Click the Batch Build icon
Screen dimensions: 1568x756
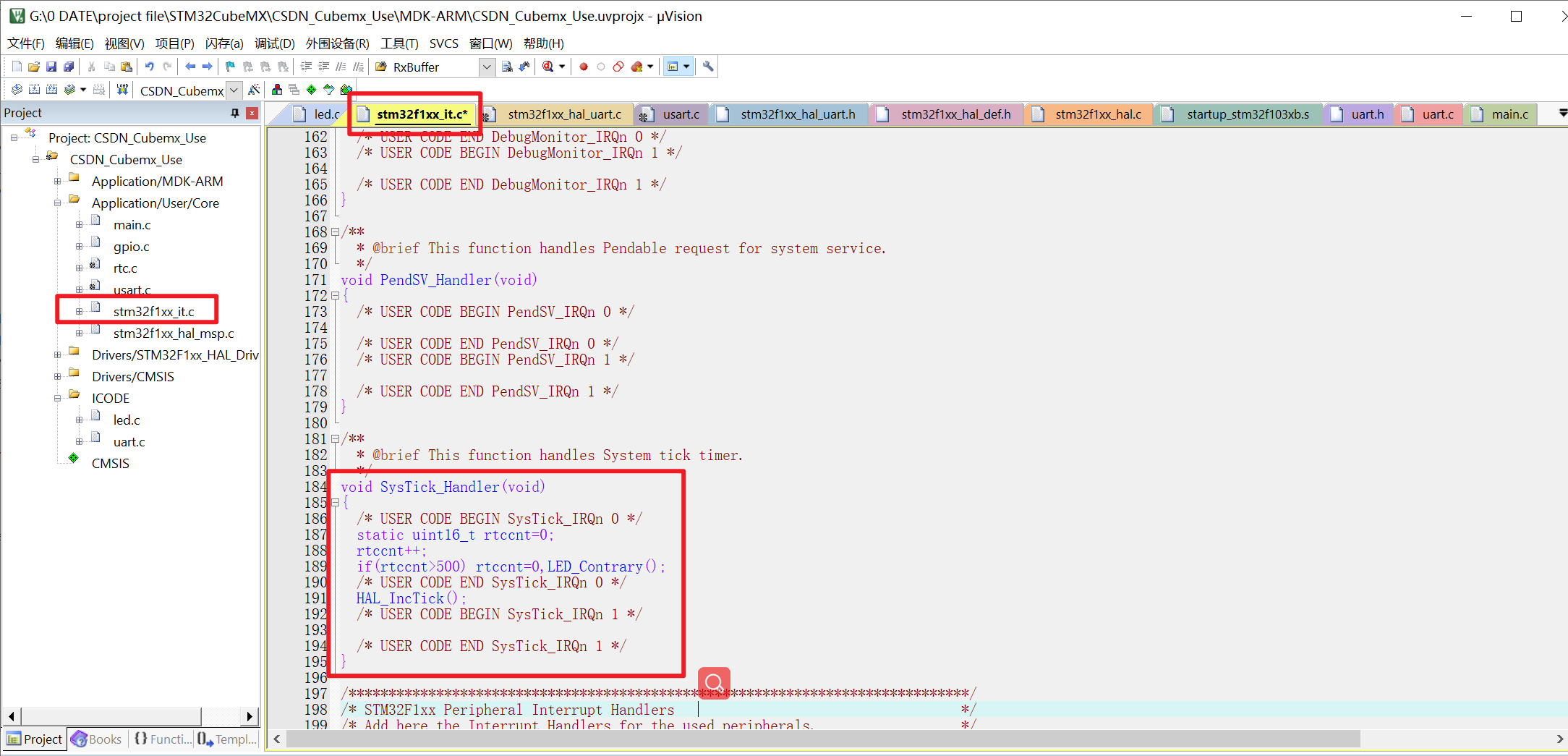tap(69, 90)
